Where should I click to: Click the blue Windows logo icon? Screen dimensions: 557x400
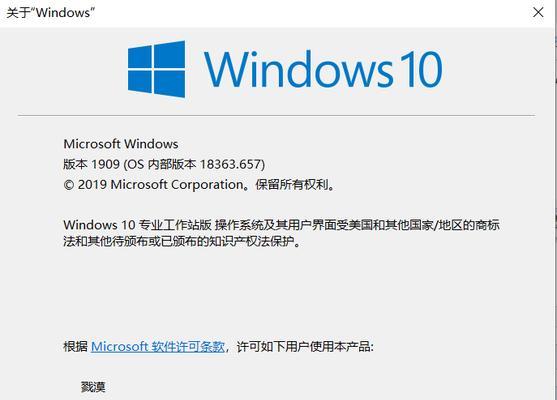pos(156,69)
